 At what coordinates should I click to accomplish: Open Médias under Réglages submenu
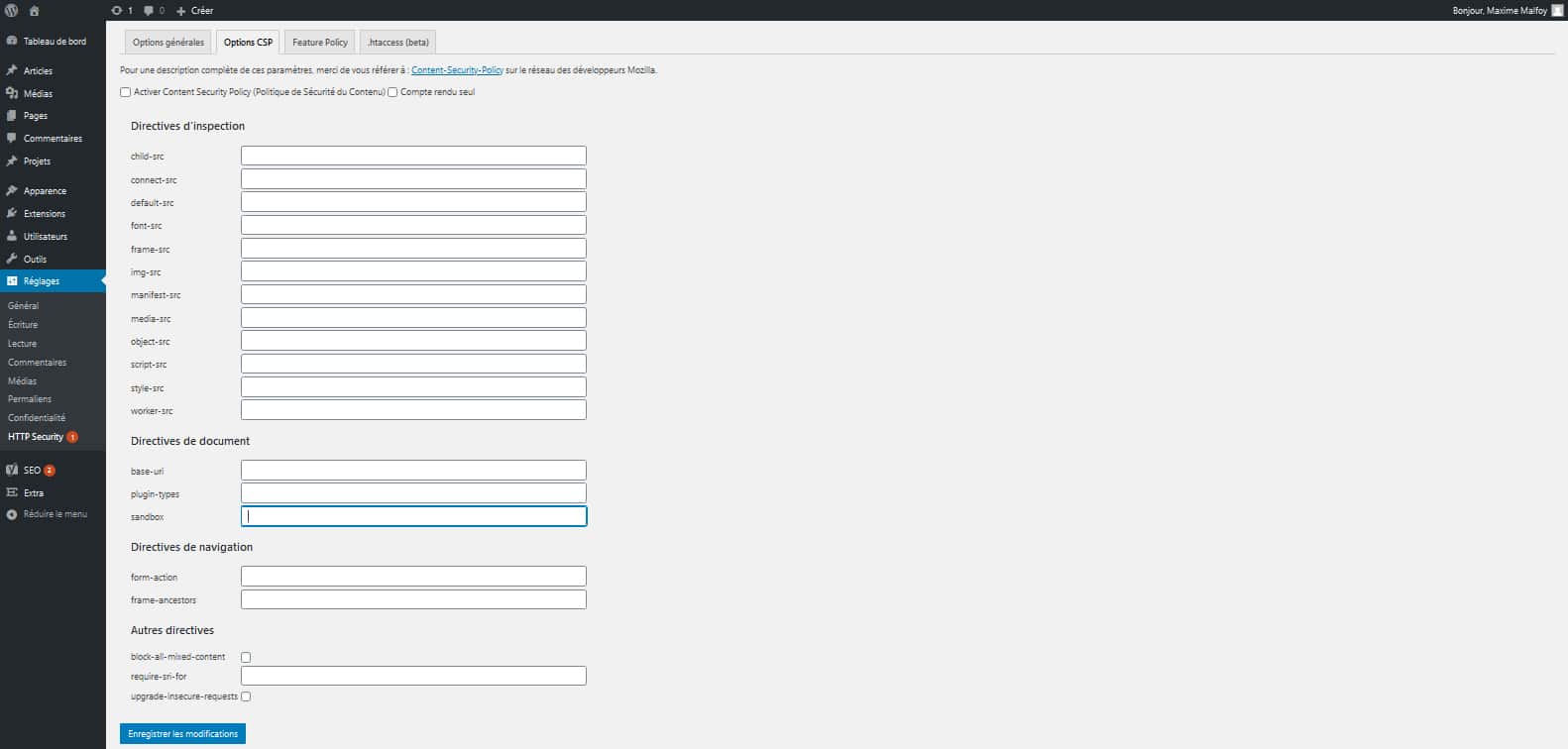pyautogui.click(x=22, y=381)
